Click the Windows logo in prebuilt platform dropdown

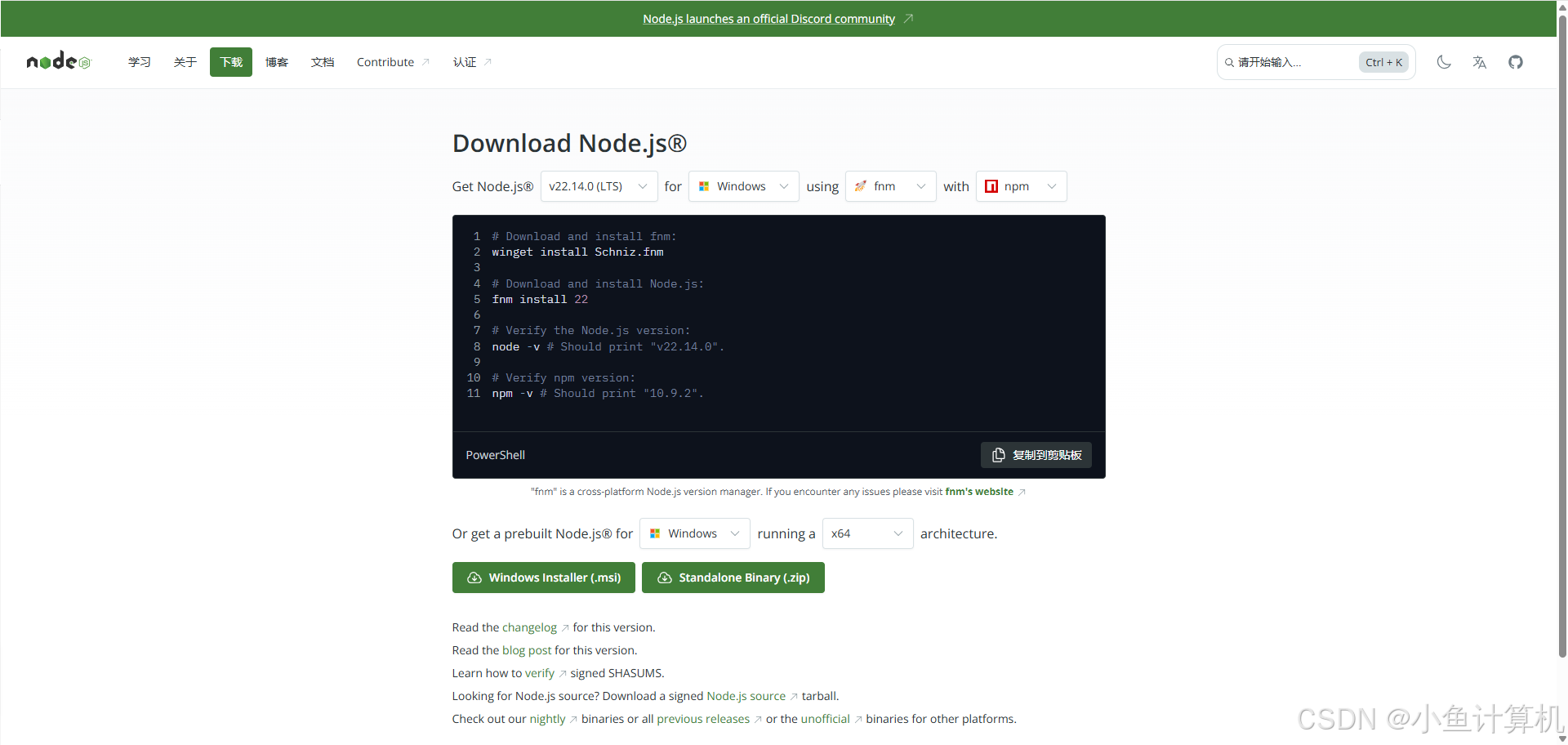(x=655, y=533)
